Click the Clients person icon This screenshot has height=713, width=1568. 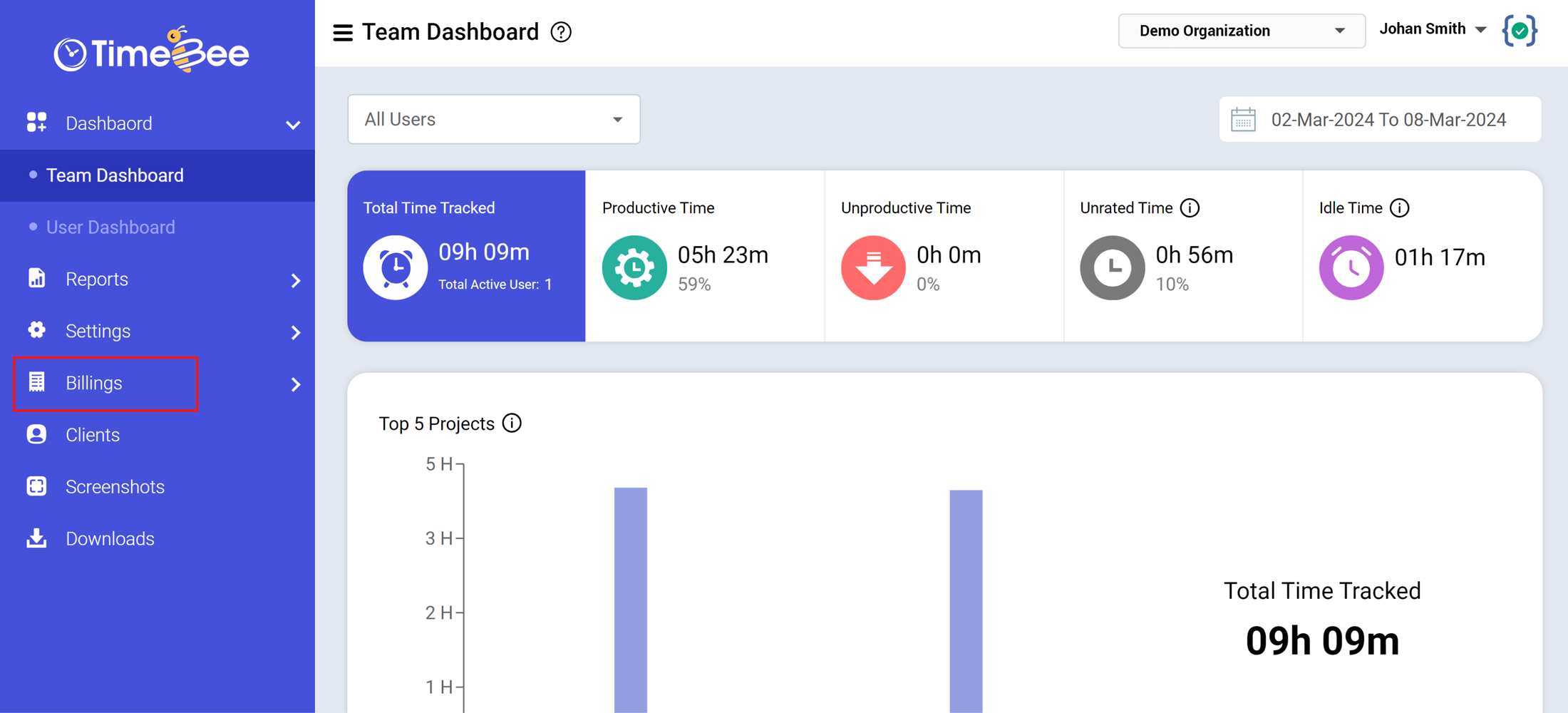pos(36,434)
